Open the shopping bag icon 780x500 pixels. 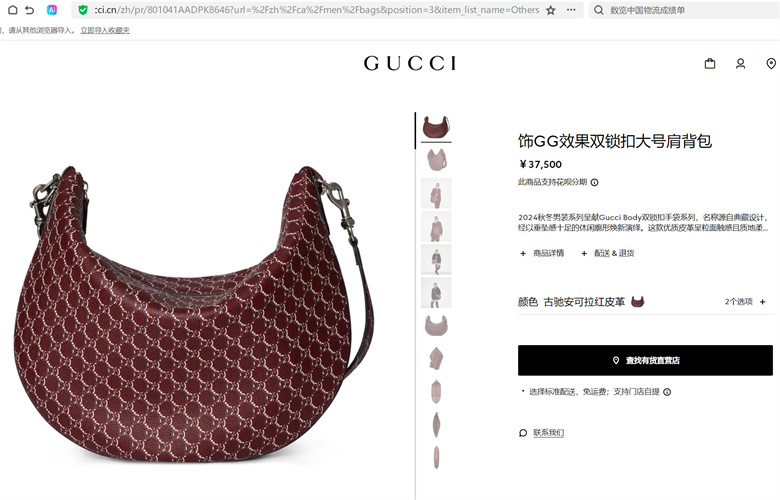tap(710, 64)
